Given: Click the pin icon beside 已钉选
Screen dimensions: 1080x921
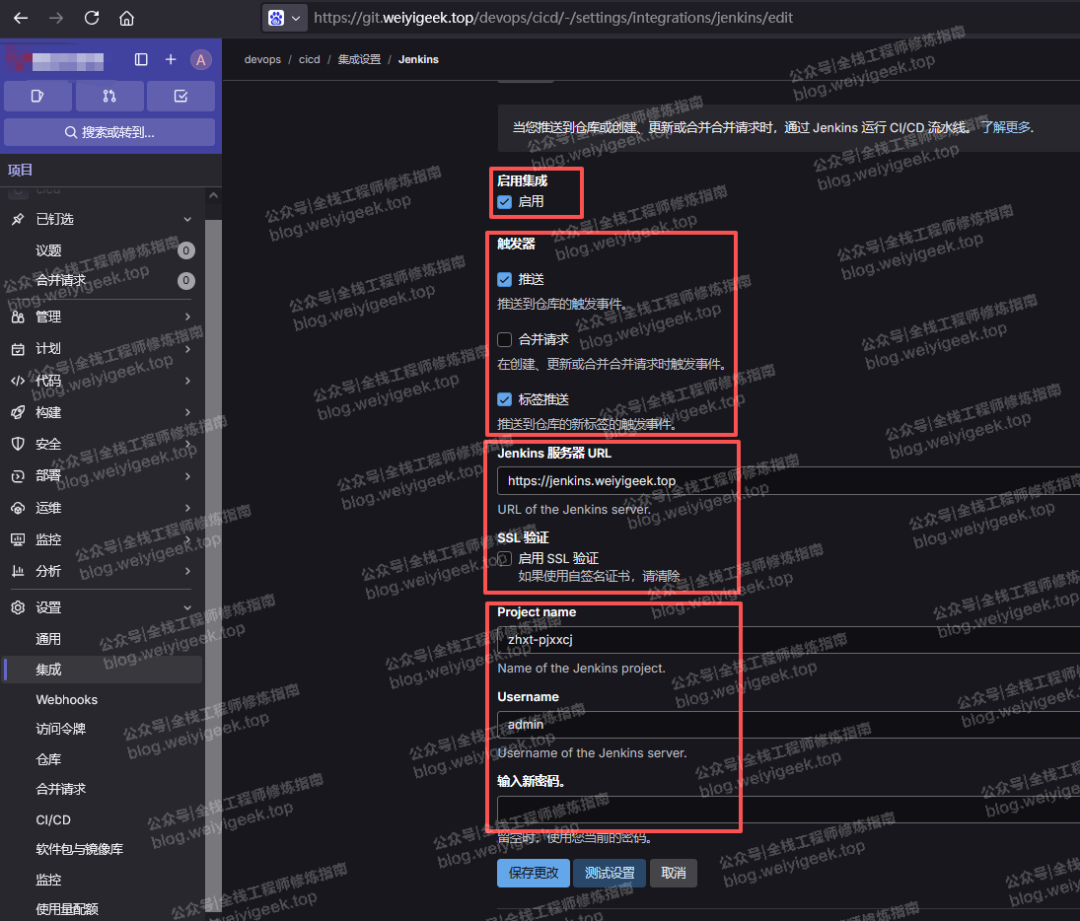Looking at the screenshot, I should pos(18,219).
